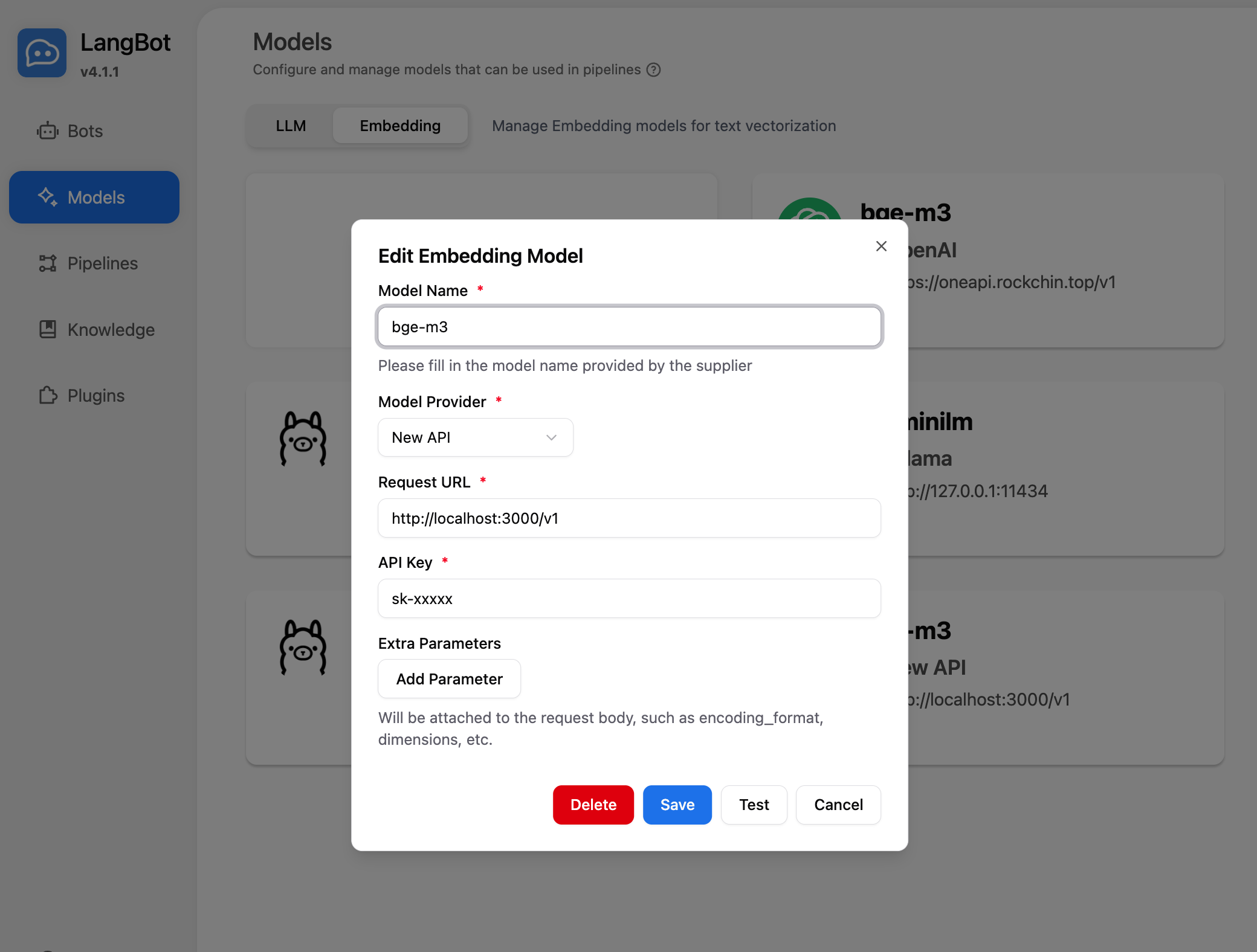This screenshot has width=1257, height=952.
Task: Open the help tooltip next to pipelines description
Action: pos(653,70)
